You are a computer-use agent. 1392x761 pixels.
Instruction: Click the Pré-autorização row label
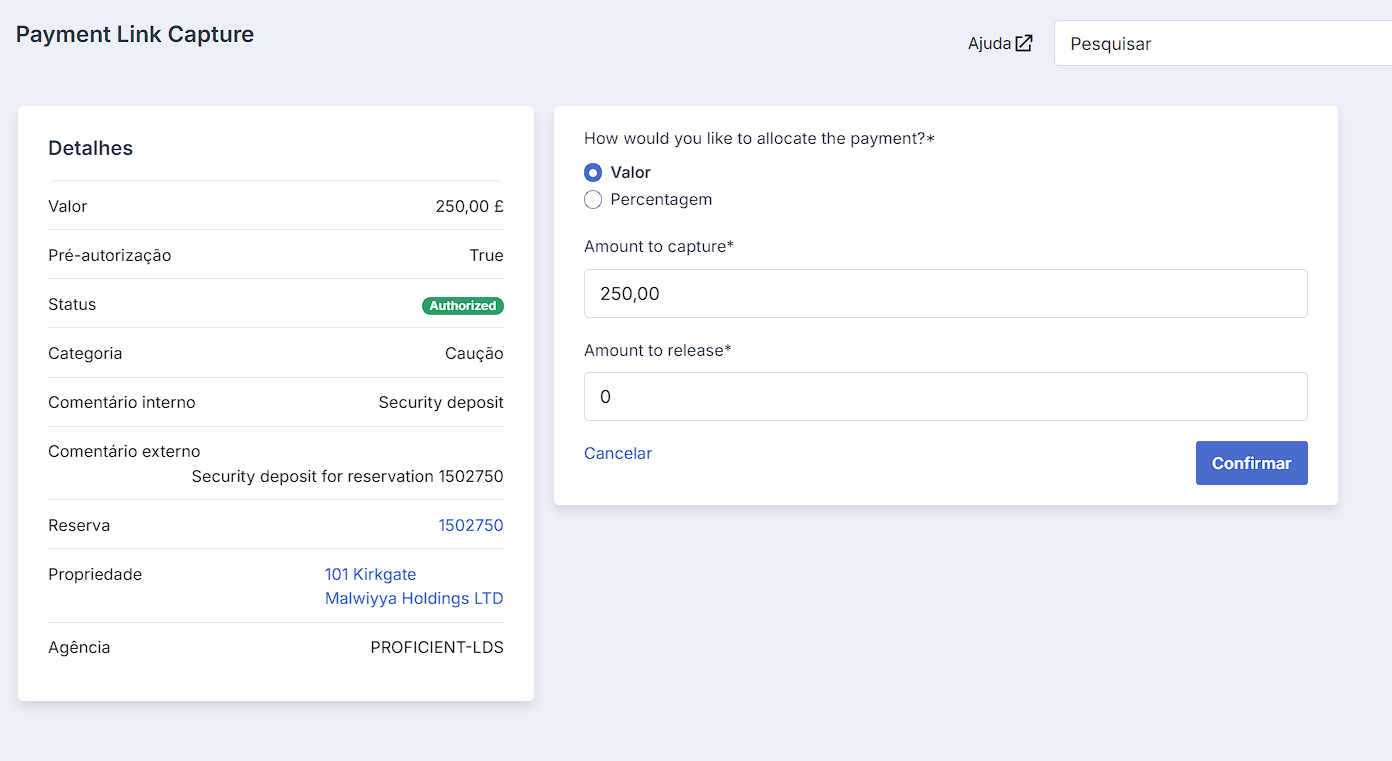tap(110, 255)
